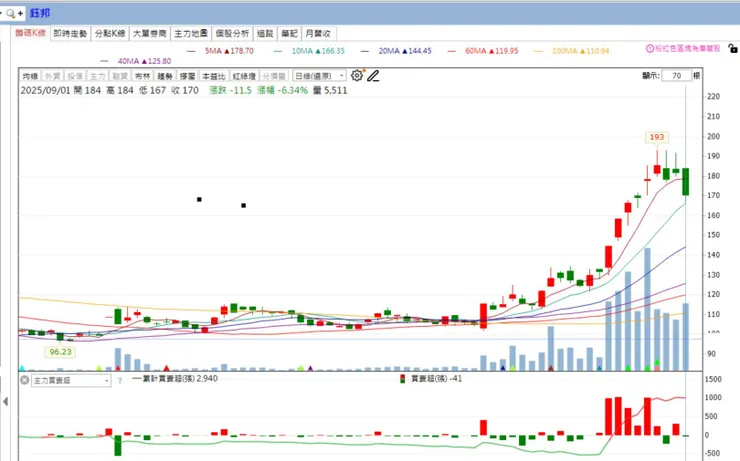Click the 顯示 bar count field showing 70

[676, 75]
